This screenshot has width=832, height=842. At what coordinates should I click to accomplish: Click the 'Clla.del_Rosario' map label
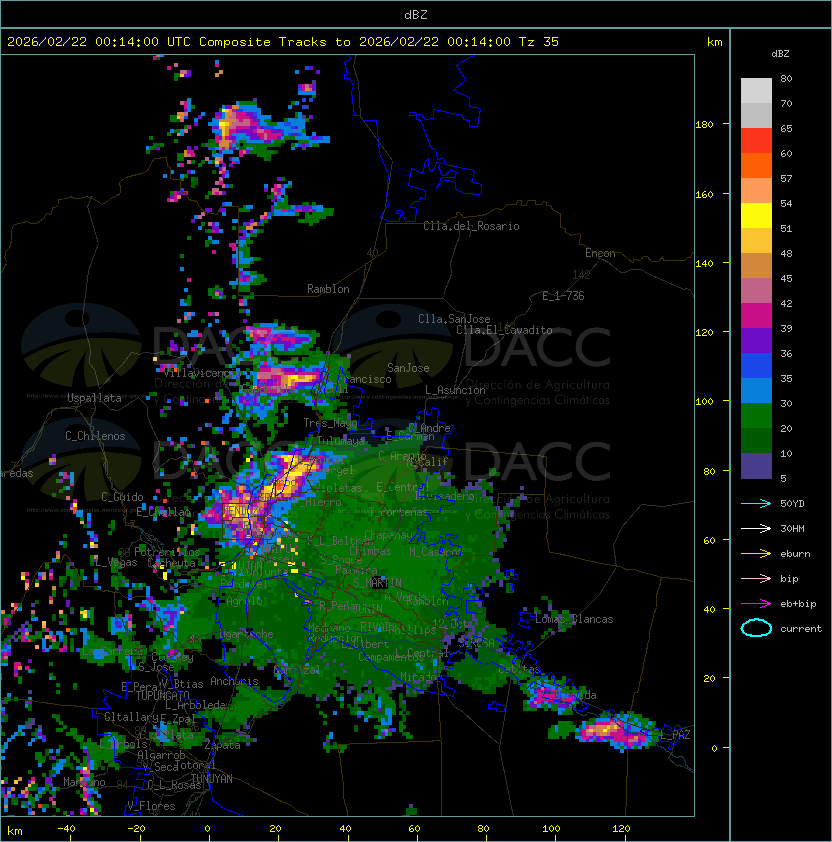click(471, 226)
